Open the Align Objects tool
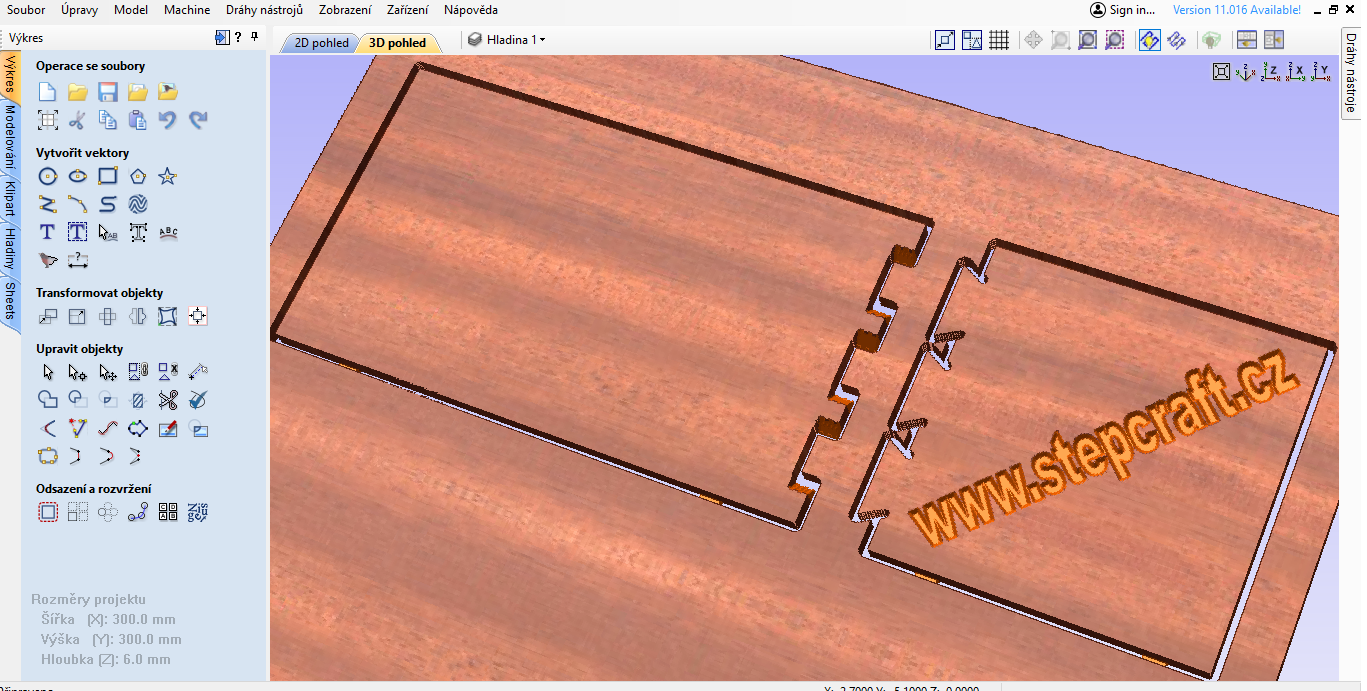Viewport: 1367px width, 691px height. coord(198,317)
